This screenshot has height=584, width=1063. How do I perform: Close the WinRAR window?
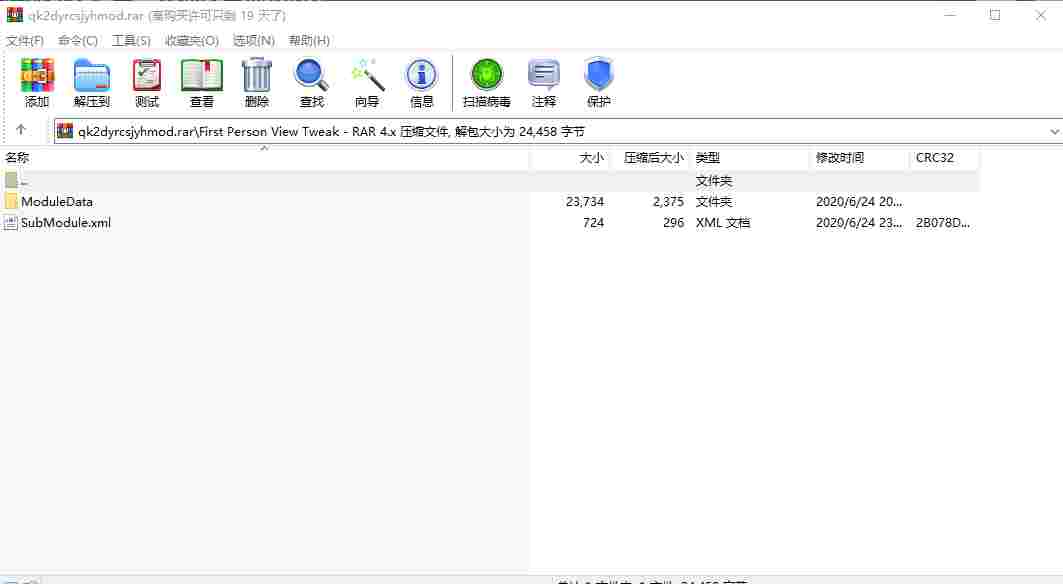tap(1041, 15)
